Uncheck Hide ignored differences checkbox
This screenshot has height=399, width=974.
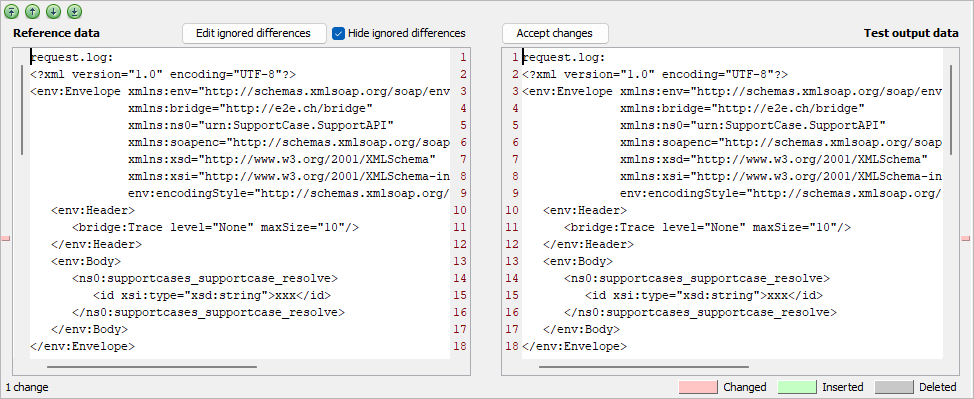339,34
